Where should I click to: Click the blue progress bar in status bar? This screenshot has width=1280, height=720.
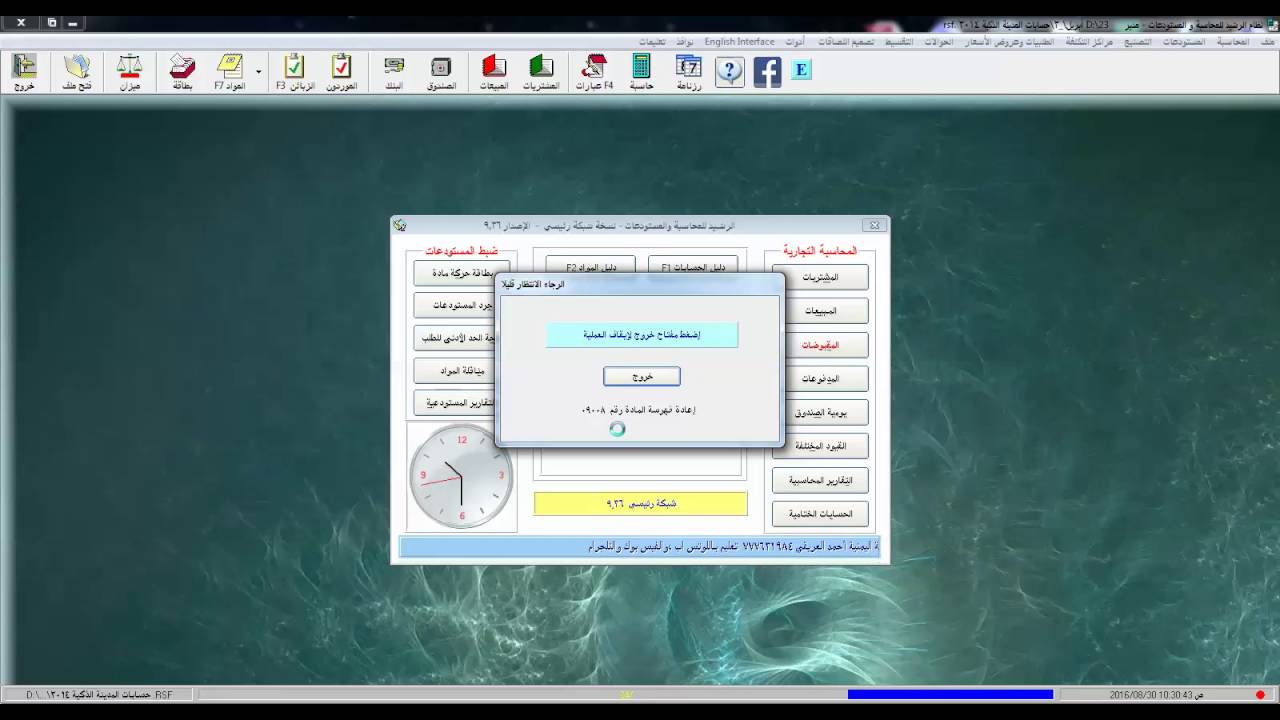coord(950,694)
